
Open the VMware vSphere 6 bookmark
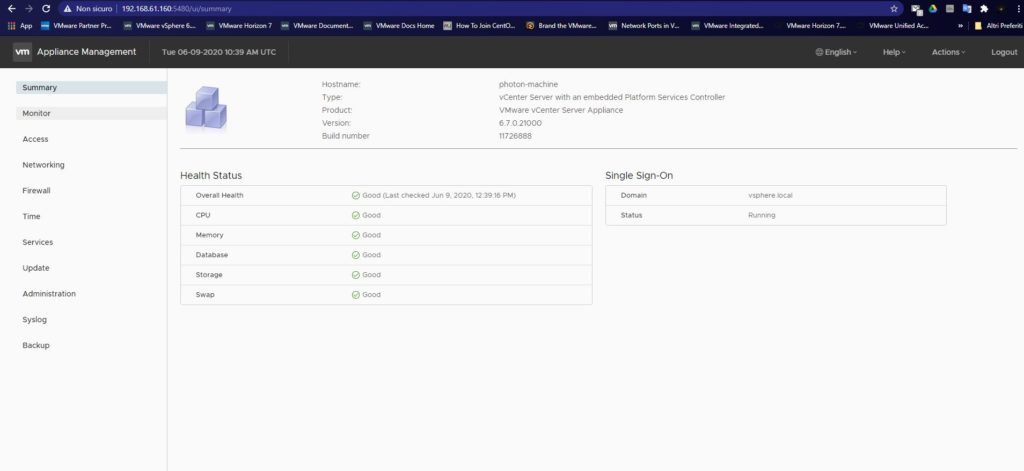(159, 25)
